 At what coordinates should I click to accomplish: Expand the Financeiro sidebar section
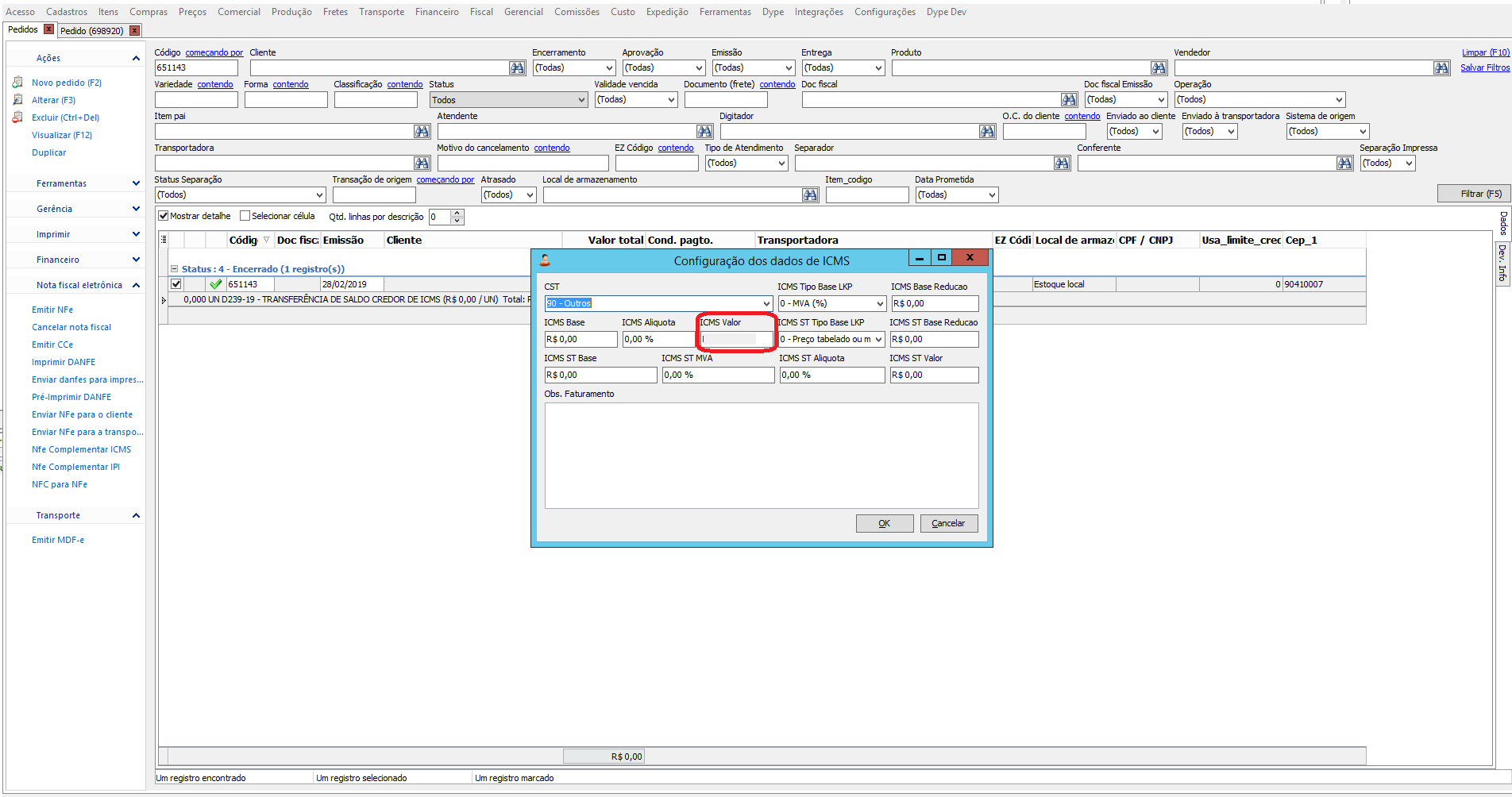tap(136, 260)
